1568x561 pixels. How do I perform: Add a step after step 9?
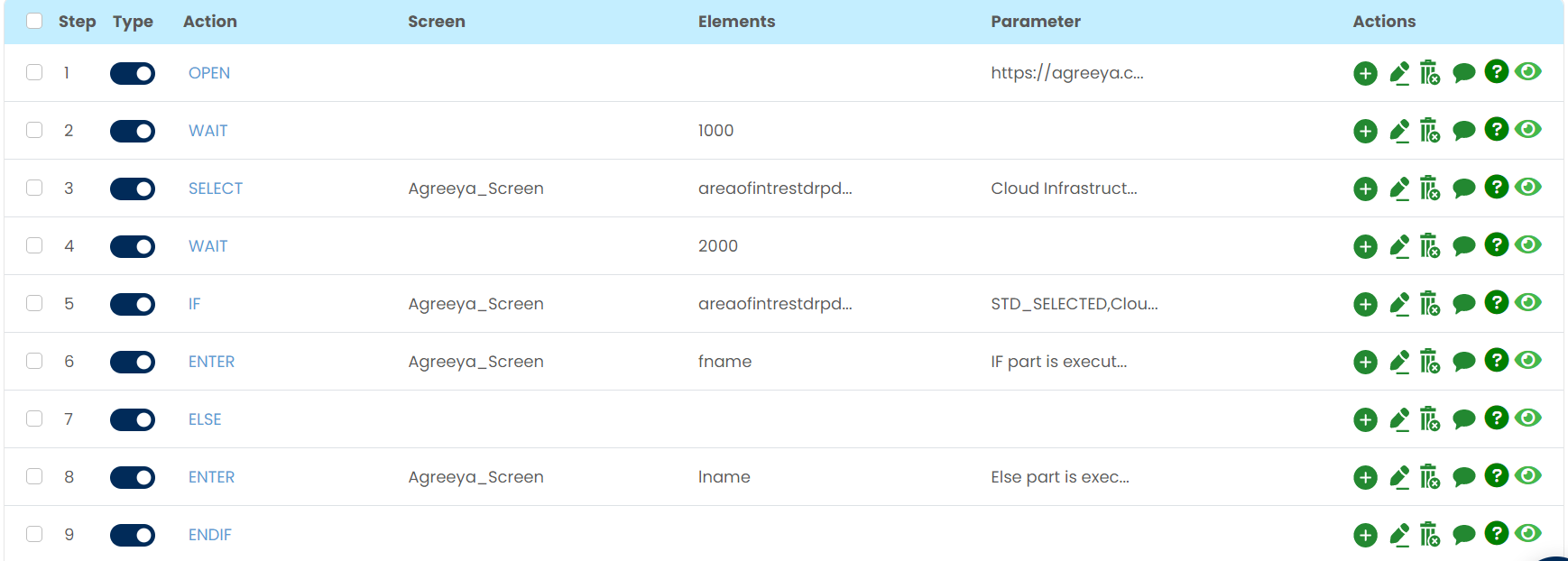(x=1365, y=536)
